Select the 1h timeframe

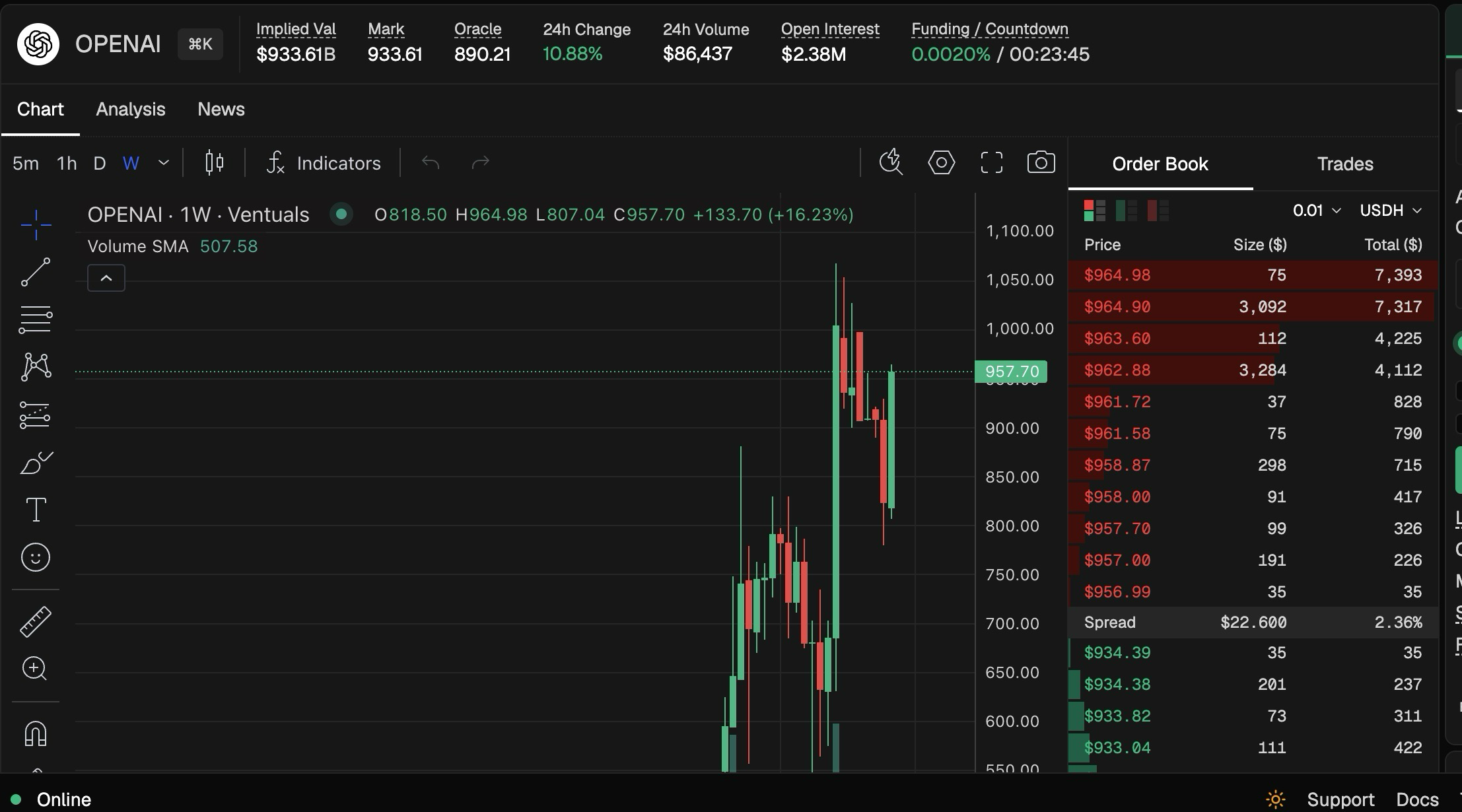tap(67, 163)
